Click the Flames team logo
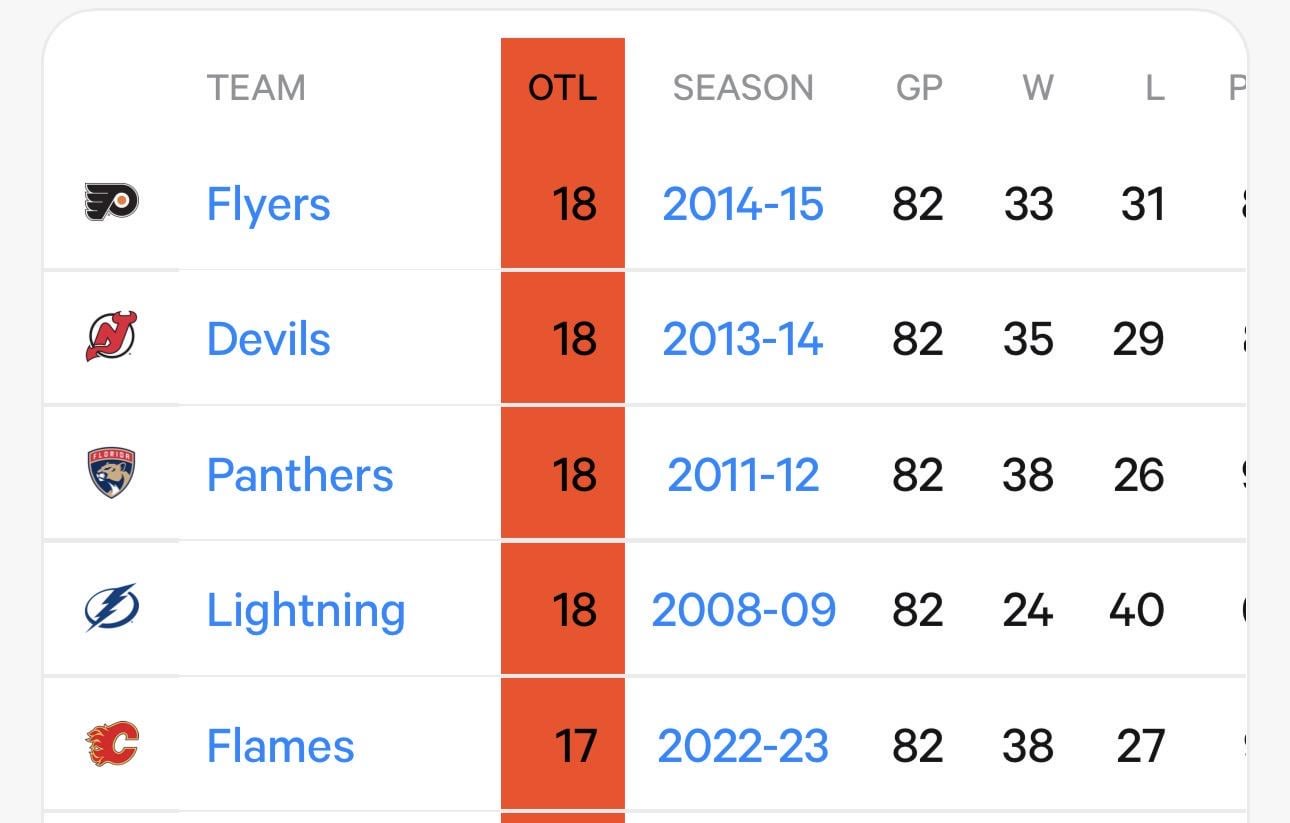The width and height of the screenshot is (1290, 823). pyautogui.click(x=111, y=744)
